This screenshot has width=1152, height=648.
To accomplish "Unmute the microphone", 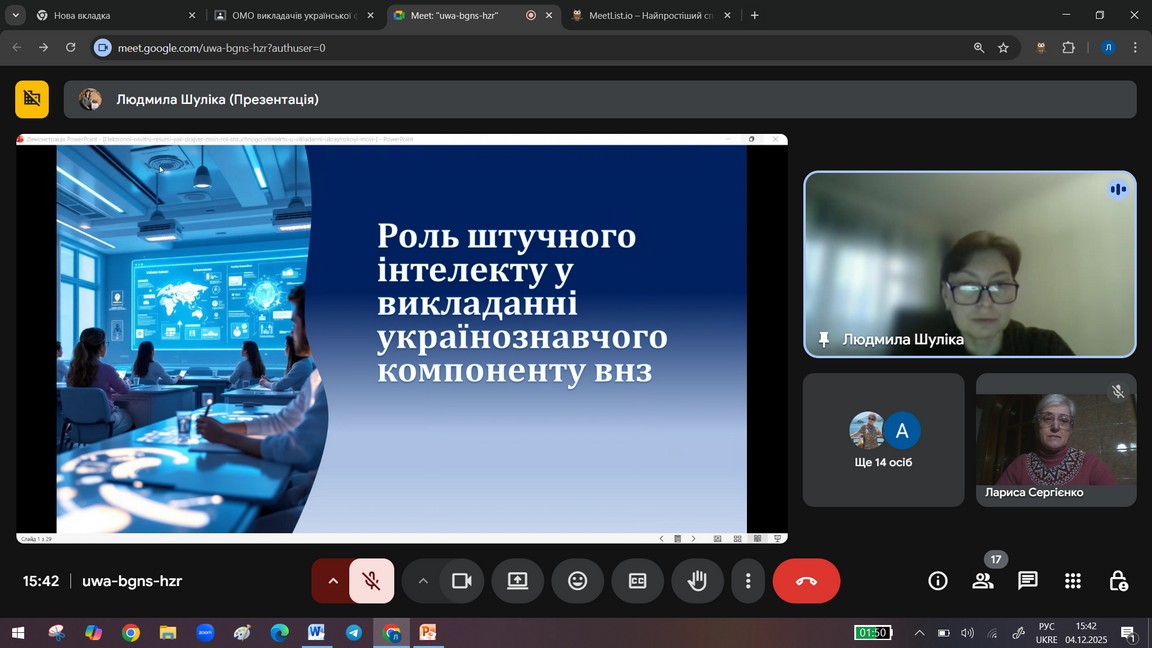I will point(371,581).
